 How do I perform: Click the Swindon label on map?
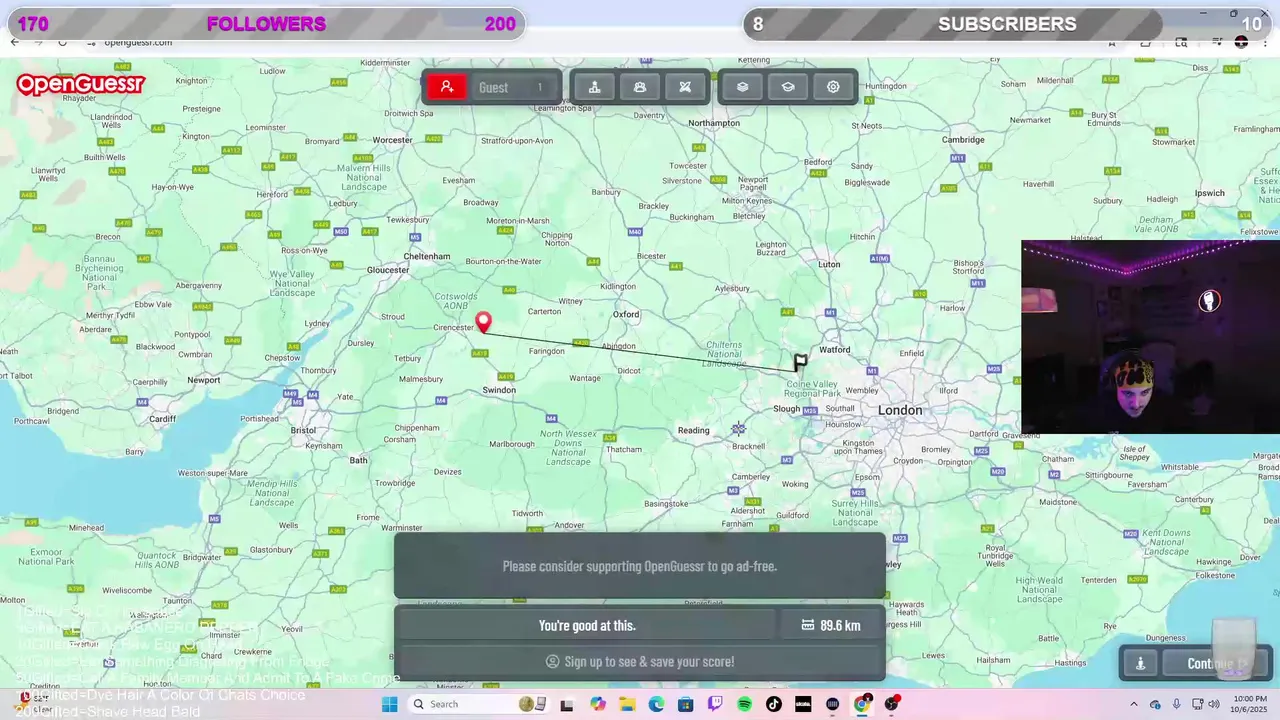pyautogui.click(x=499, y=390)
